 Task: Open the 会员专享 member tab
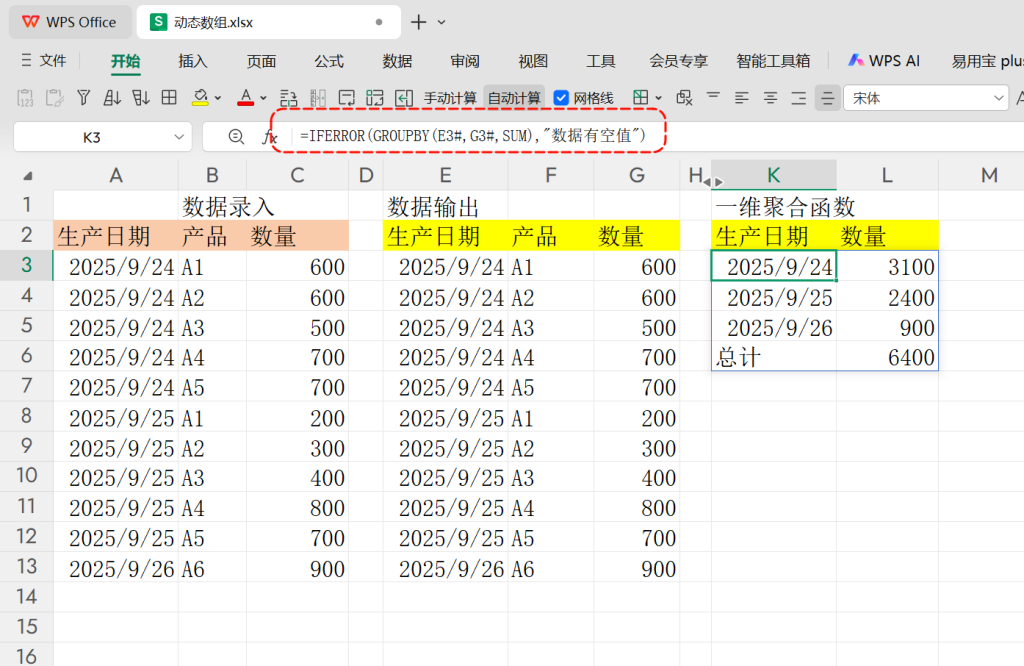coord(679,61)
